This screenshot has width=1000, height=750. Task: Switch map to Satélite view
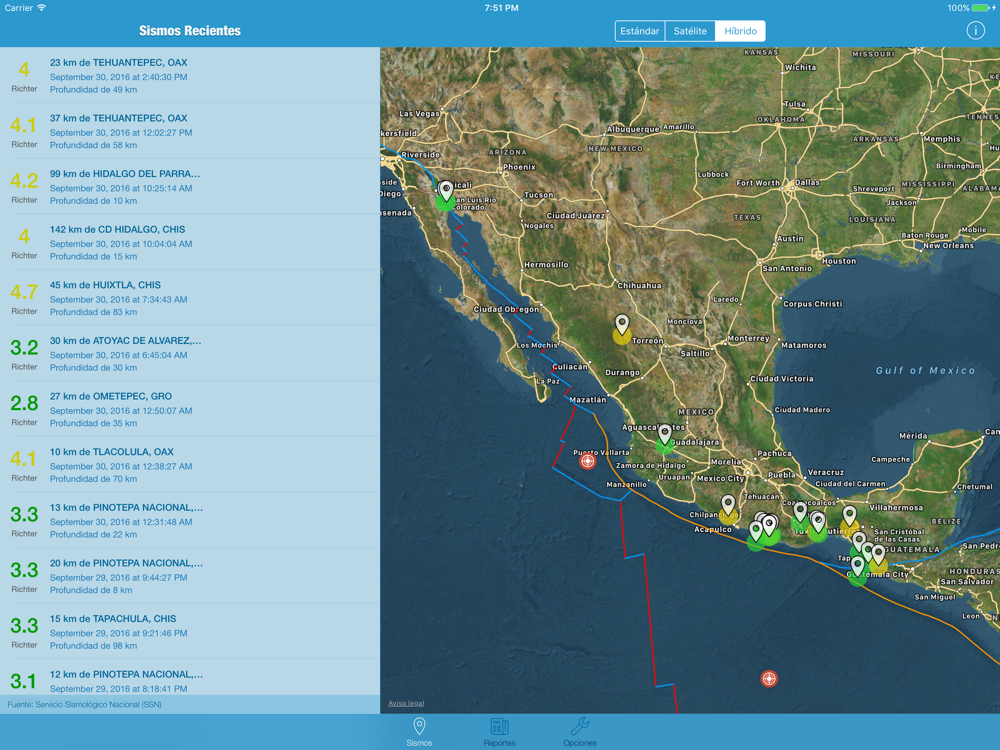tap(690, 31)
